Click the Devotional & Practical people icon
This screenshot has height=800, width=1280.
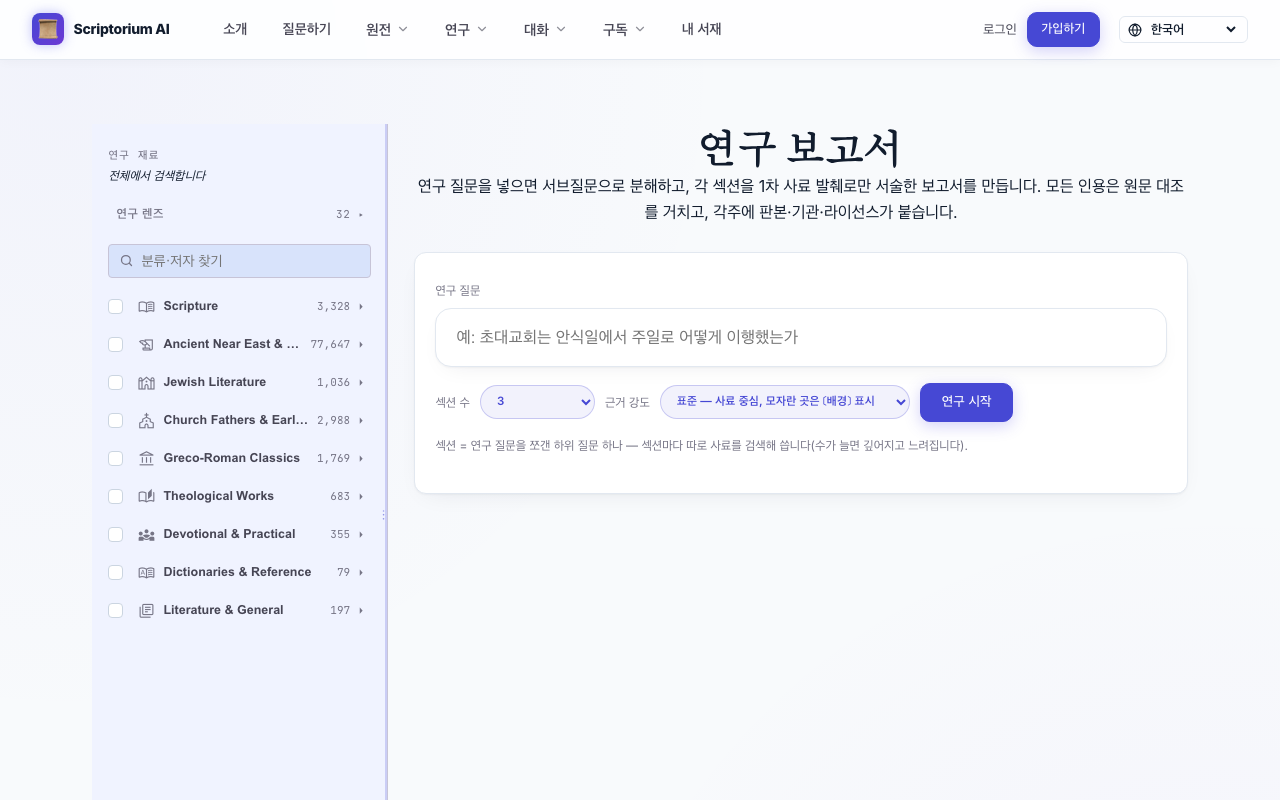coord(146,534)
